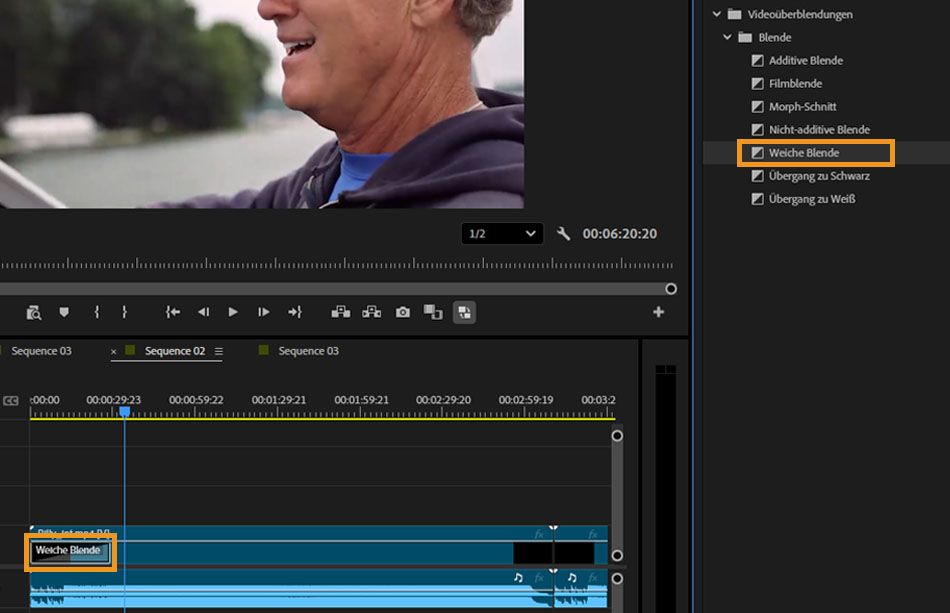Toggle closed captions CC track button

pyautogui.click(x=11, y=401)
